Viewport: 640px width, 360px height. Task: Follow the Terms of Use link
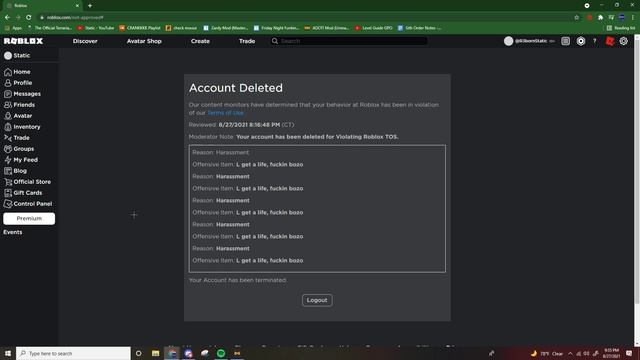pos(226,113)
